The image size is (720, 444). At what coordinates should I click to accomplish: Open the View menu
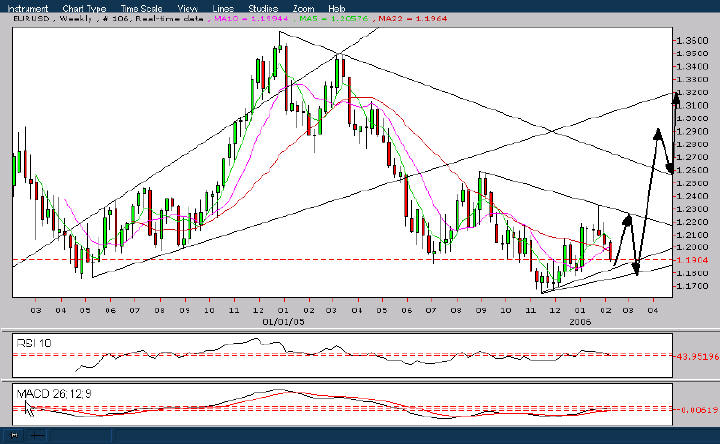click(x=187, y=8)
